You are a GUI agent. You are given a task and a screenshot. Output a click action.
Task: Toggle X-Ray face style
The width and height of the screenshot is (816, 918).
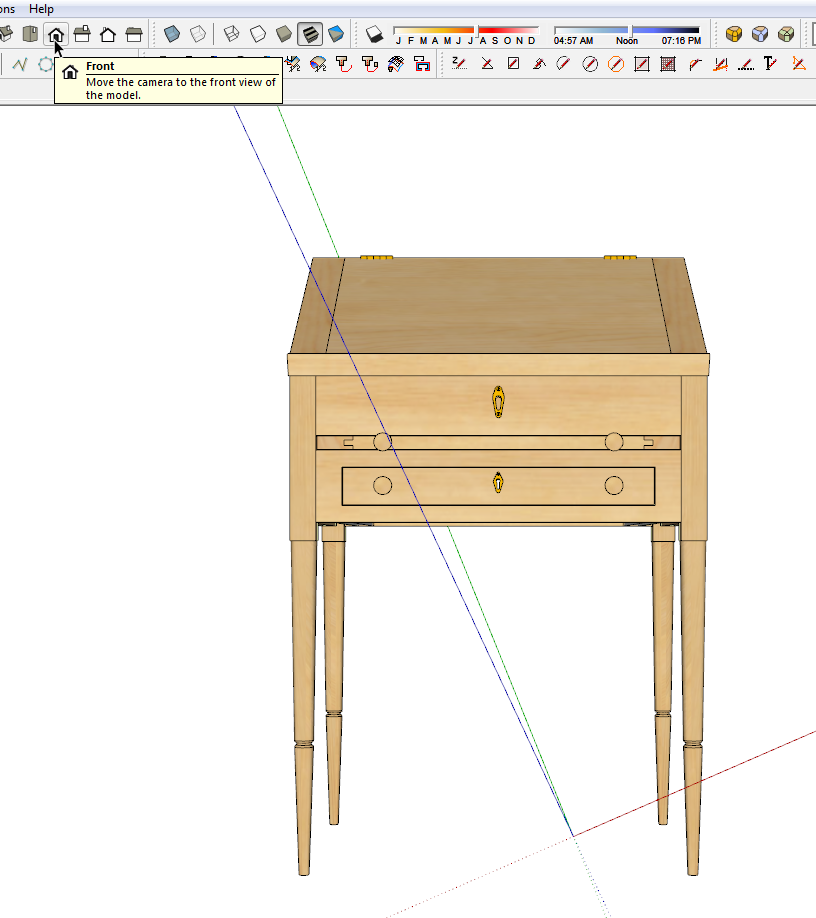[172, 34]
